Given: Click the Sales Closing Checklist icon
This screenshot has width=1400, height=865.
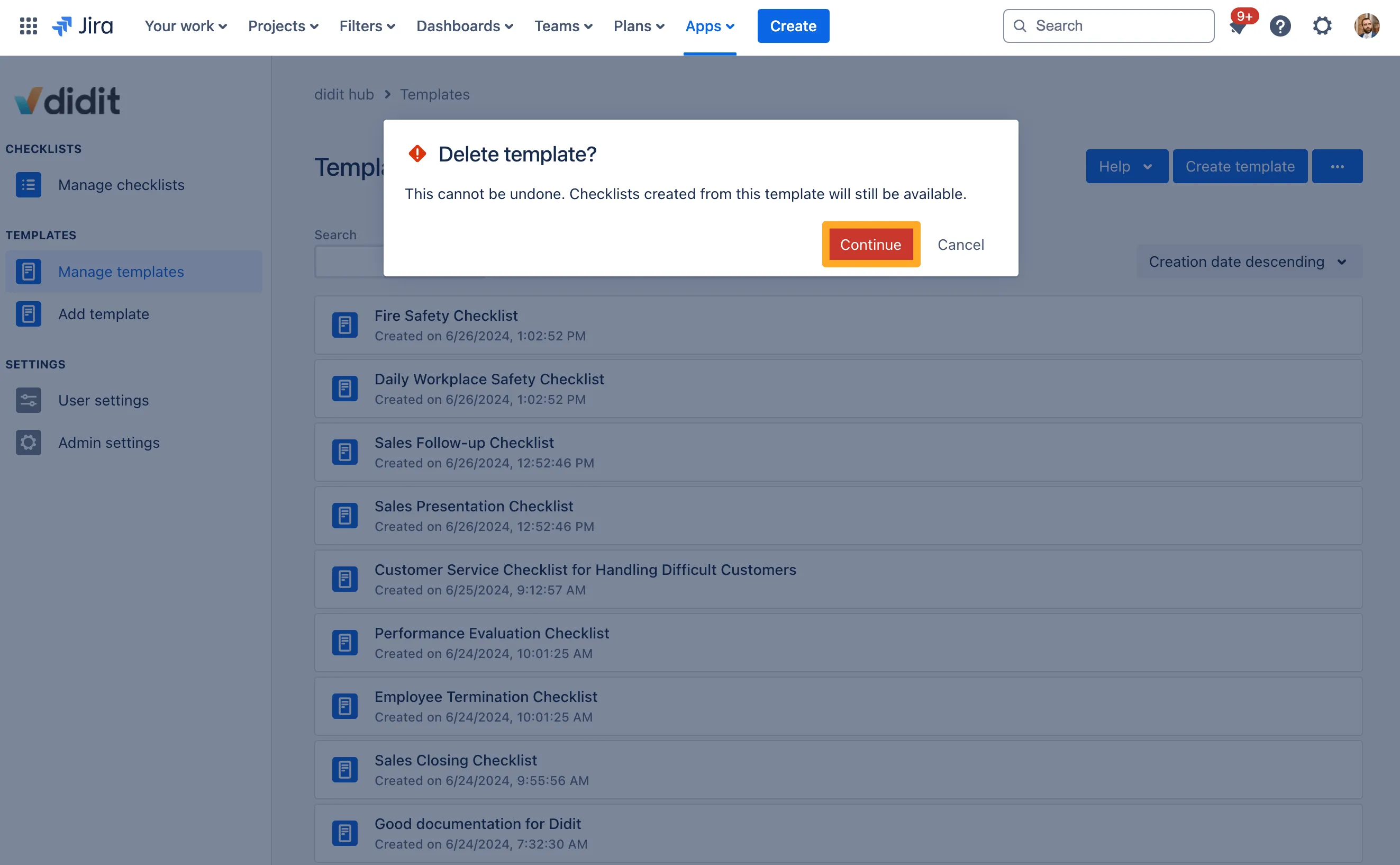Looking at the screenshot, I should (345, 770).
